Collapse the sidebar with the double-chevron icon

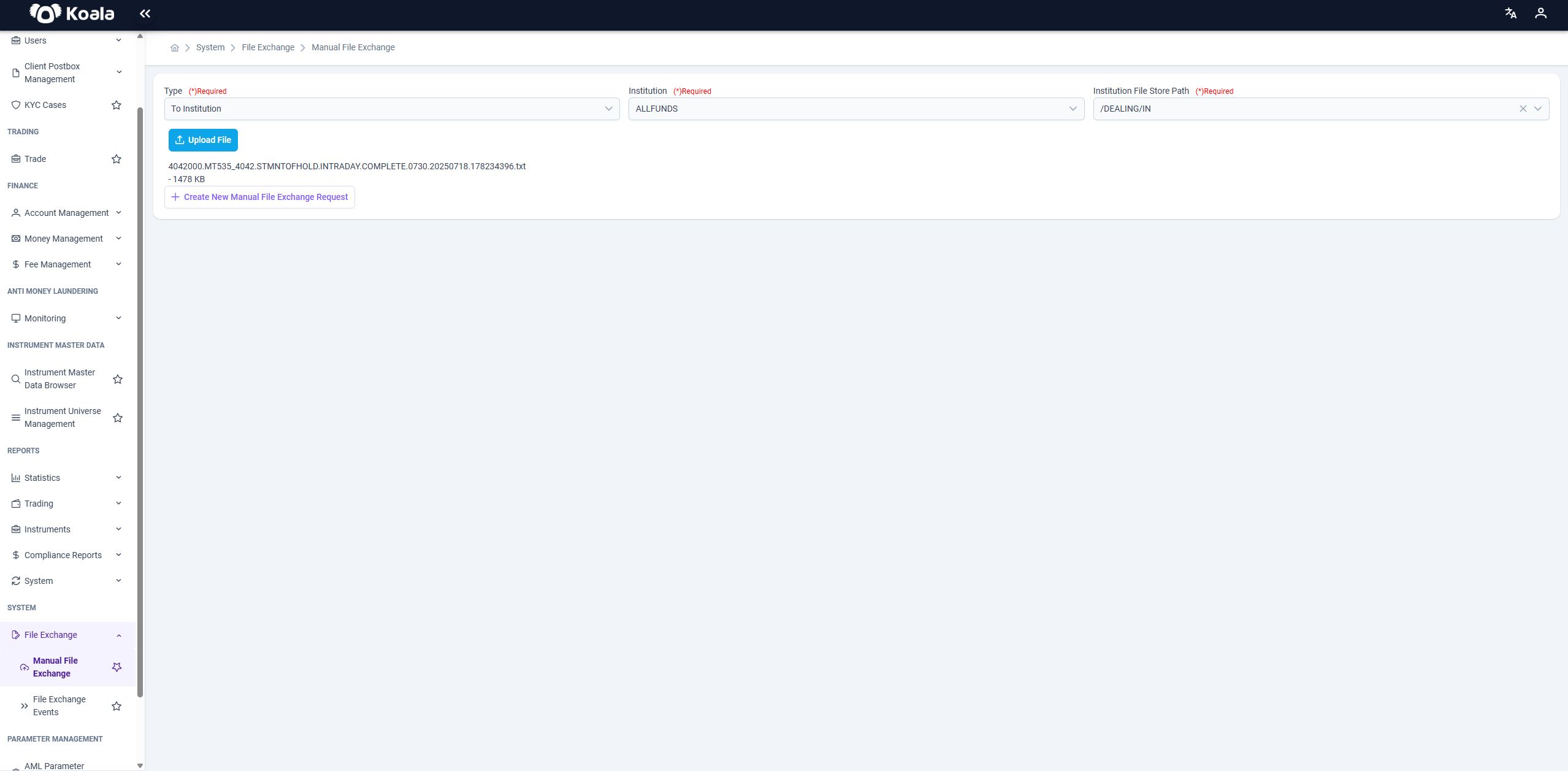[x=145, y=13]
